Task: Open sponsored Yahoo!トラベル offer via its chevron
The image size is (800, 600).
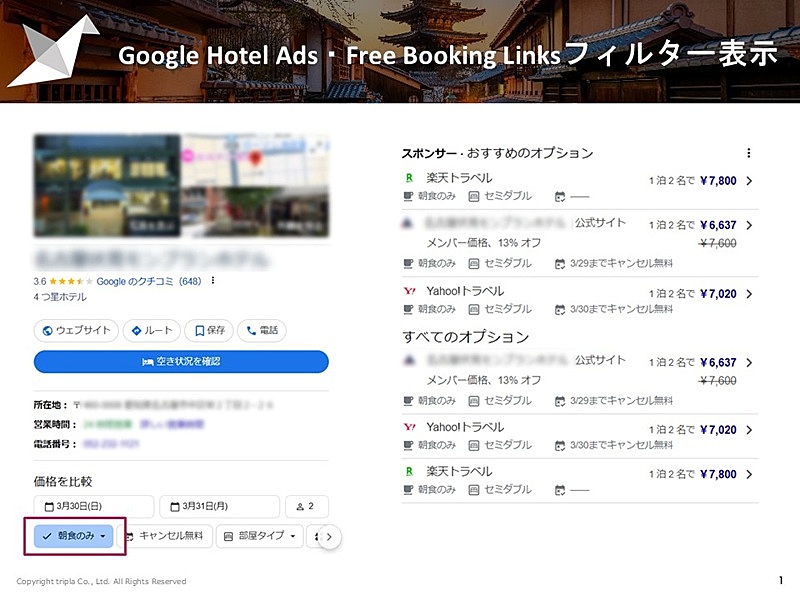Action: (749, 294)
